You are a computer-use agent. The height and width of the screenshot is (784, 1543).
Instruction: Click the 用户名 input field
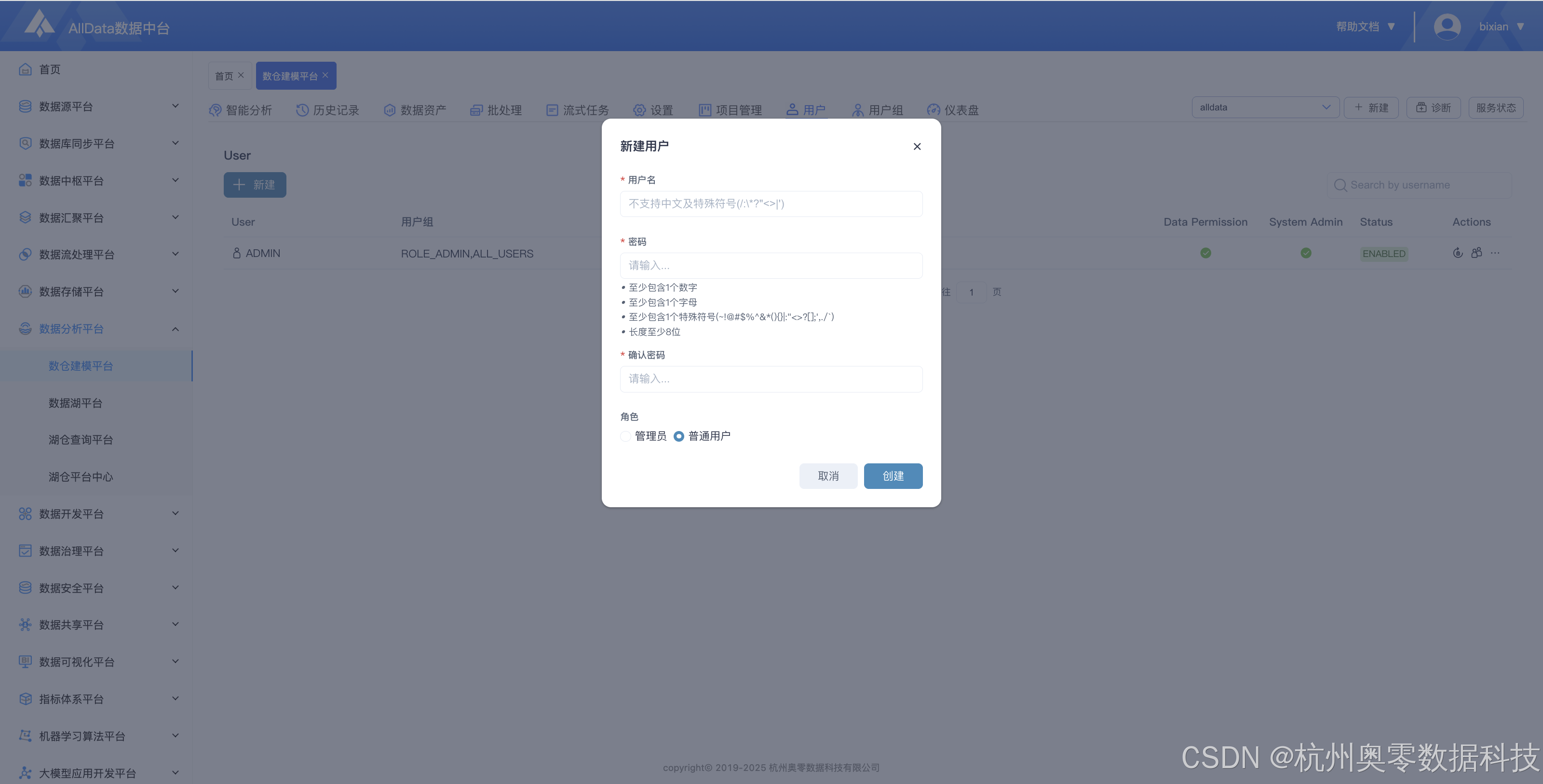pyautogui.click(x=771, y=204)
